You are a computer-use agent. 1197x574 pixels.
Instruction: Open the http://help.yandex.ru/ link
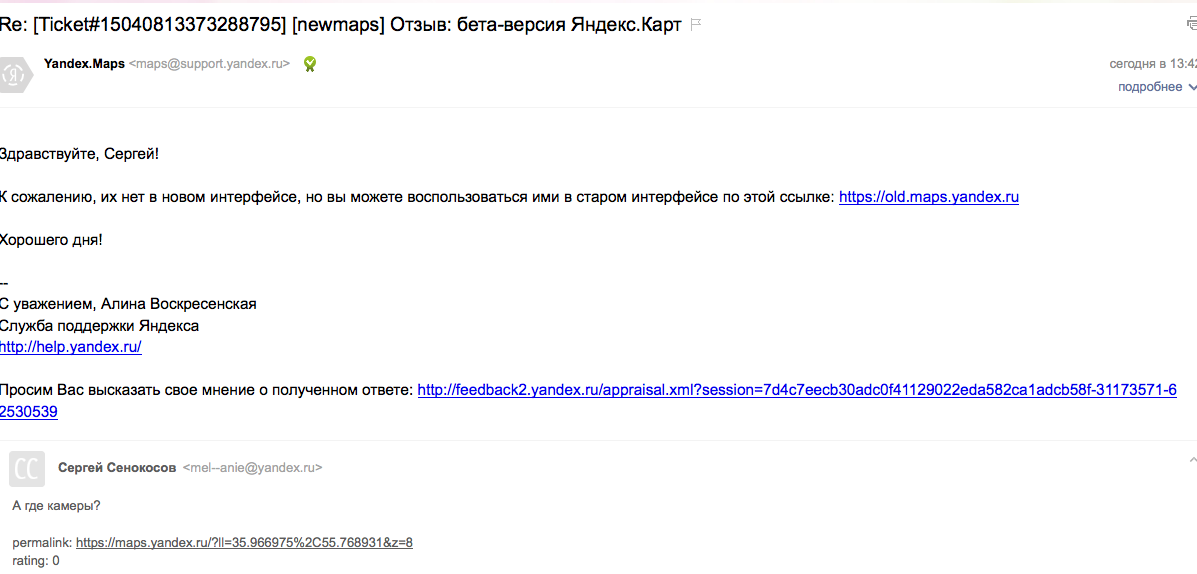click(x=71, y=347)
